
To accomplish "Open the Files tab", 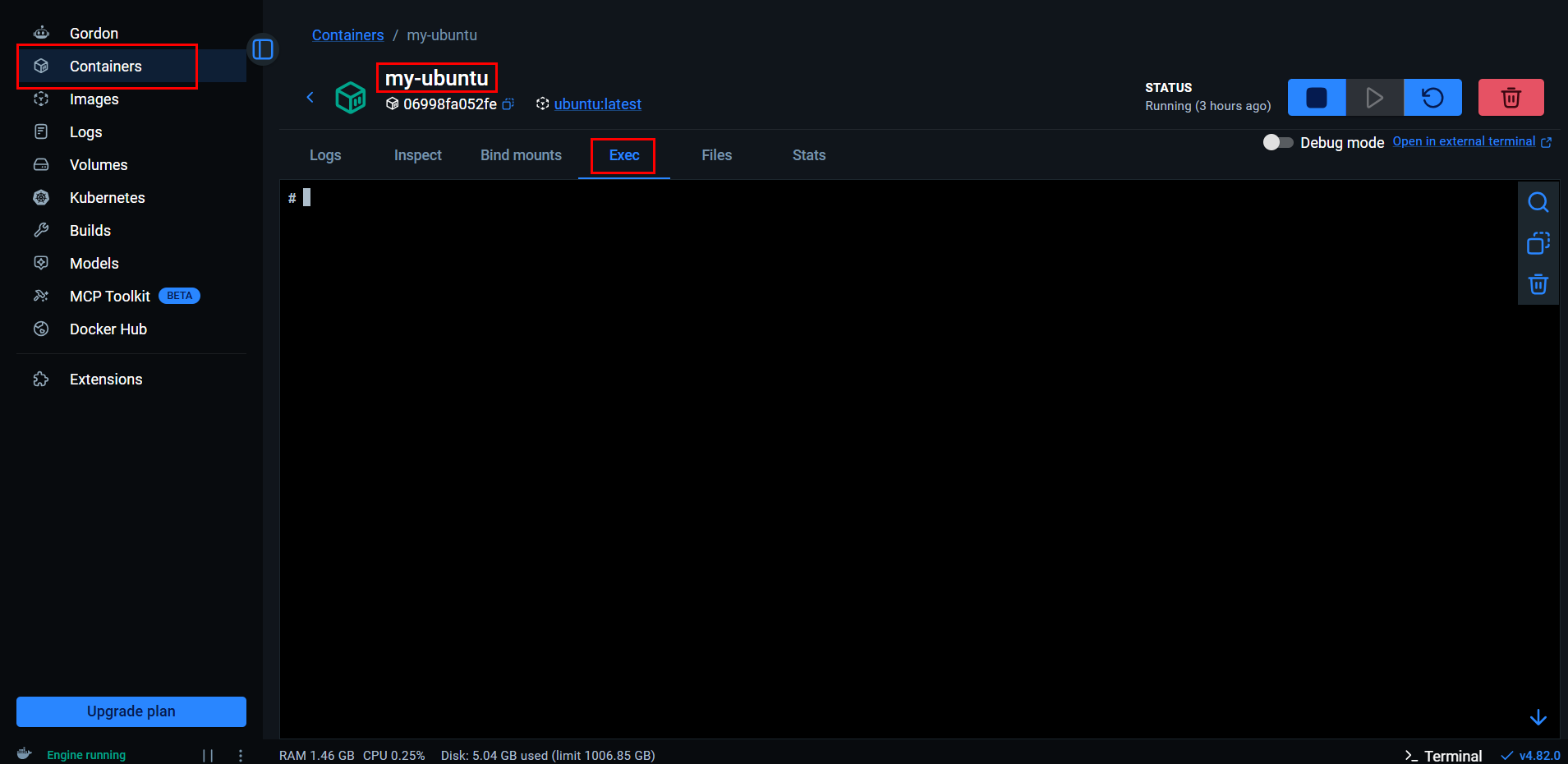I will click(x=716, y=155).
